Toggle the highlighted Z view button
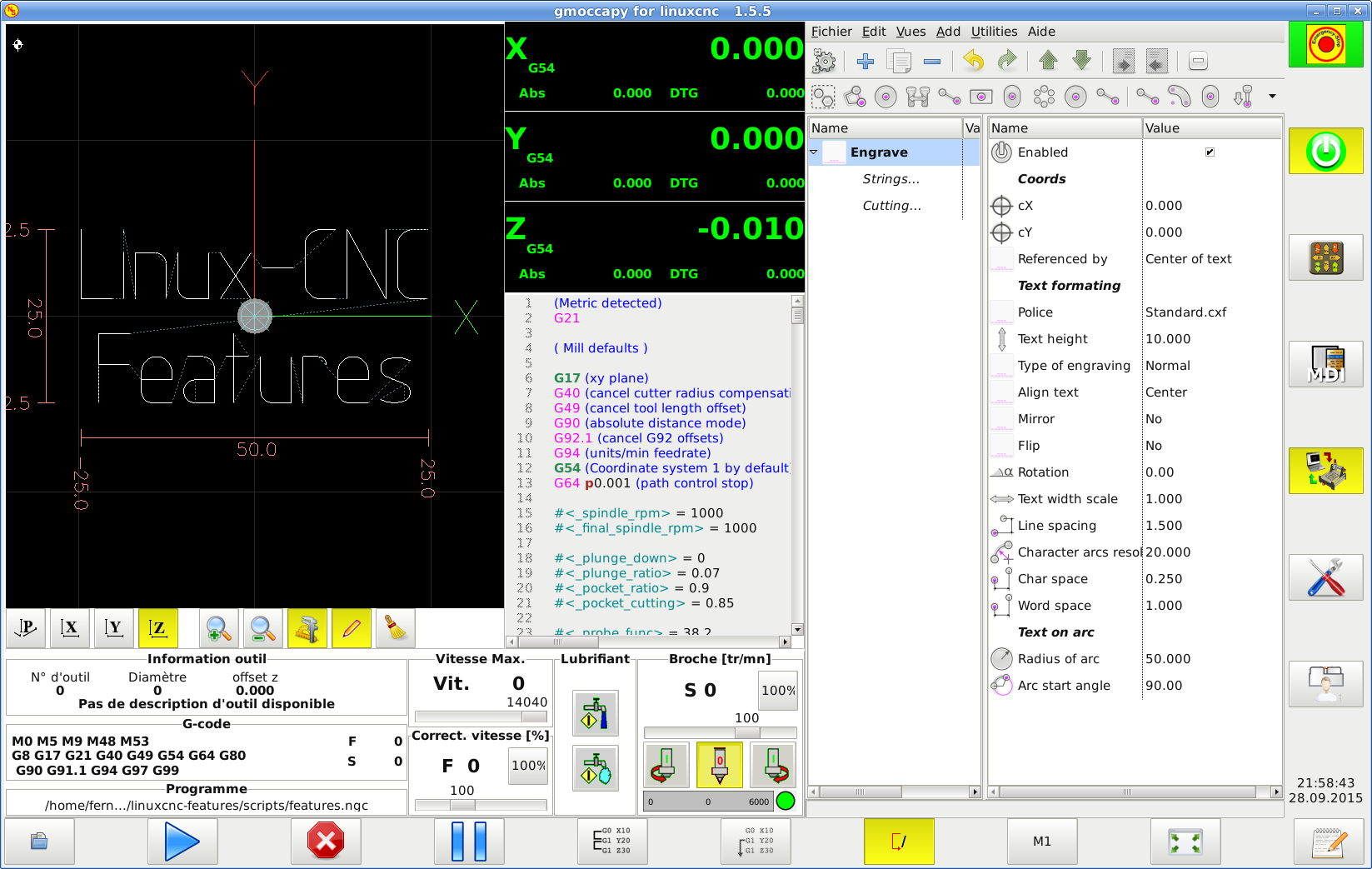The image size is (1372, 869). coord(158,628)
